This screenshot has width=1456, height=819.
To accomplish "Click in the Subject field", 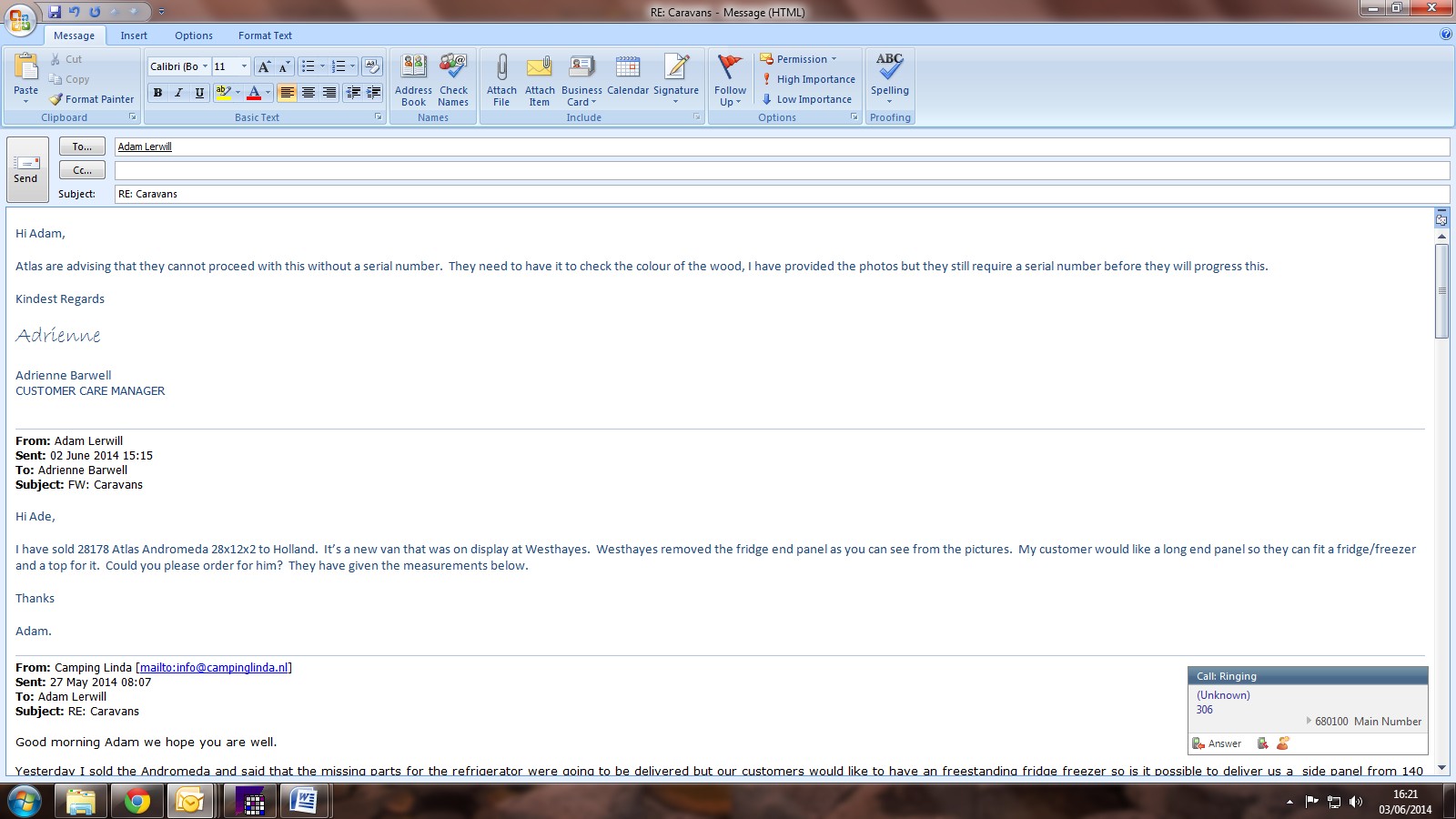I will pyautogui.click(x=782, y=194).
